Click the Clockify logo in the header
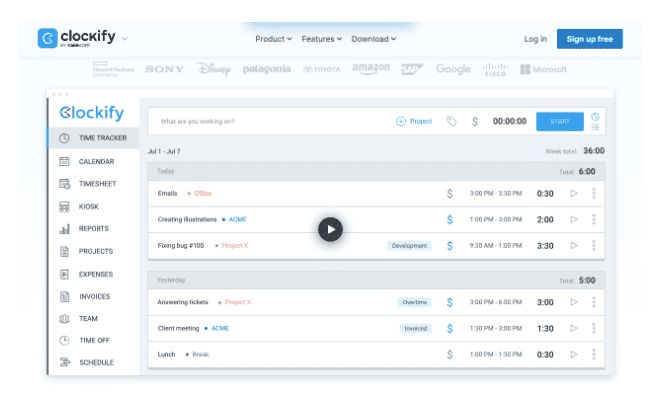The height and width of the screenshot is (396, 655). (x=76, y=38)
